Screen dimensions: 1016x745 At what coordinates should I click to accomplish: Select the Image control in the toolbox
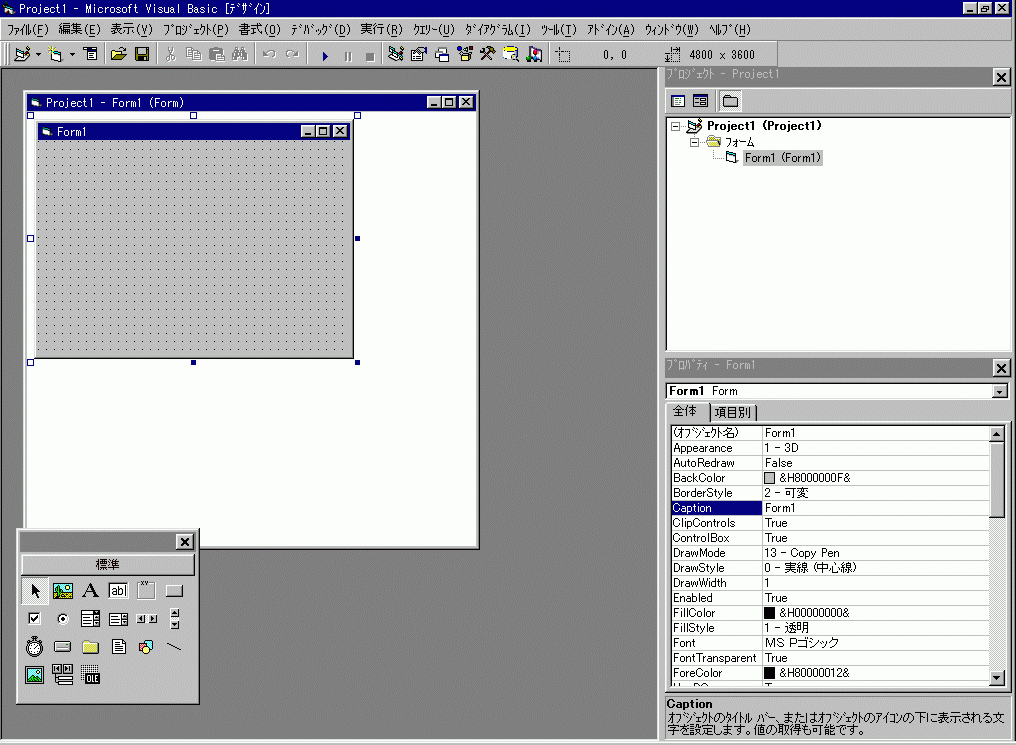35,675
